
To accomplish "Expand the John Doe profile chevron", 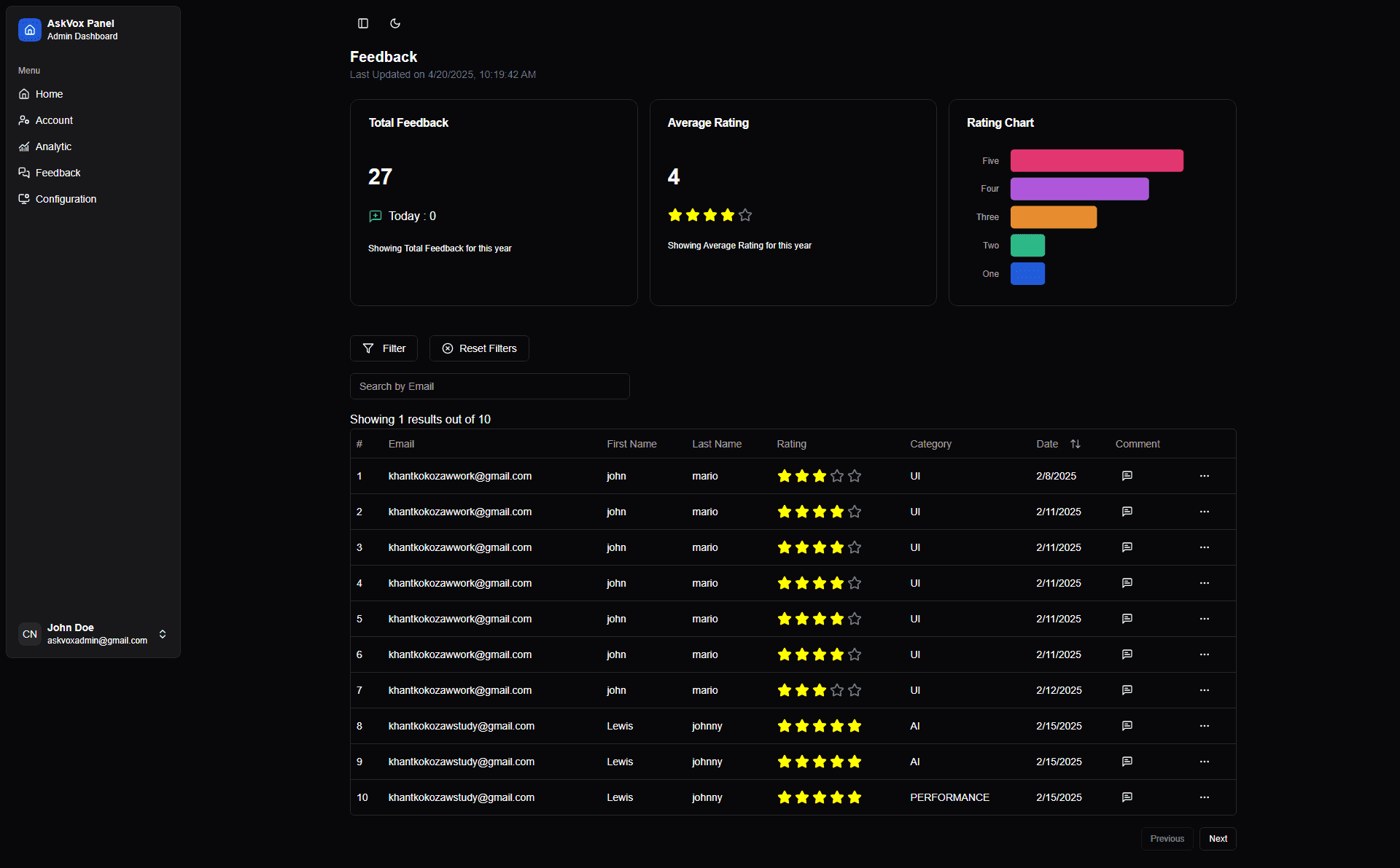I will [x=163, y=634].
